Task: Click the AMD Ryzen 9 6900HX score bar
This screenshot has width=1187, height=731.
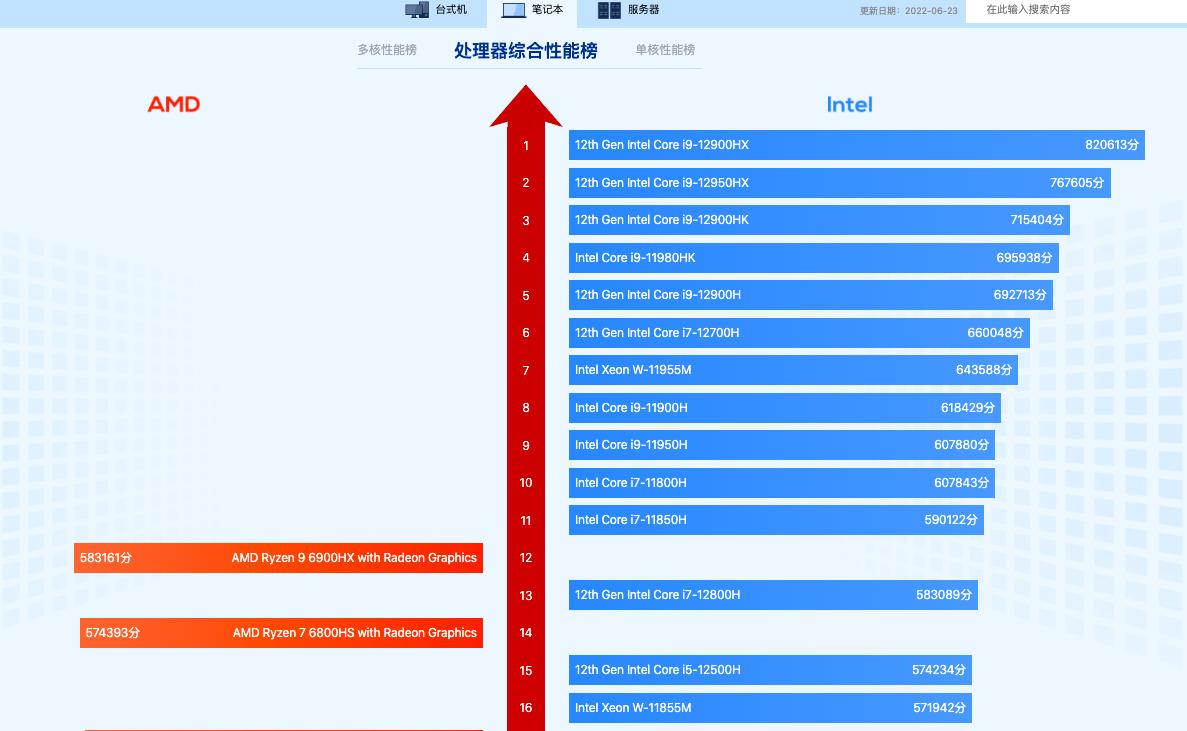Action: tap(278, 558)
